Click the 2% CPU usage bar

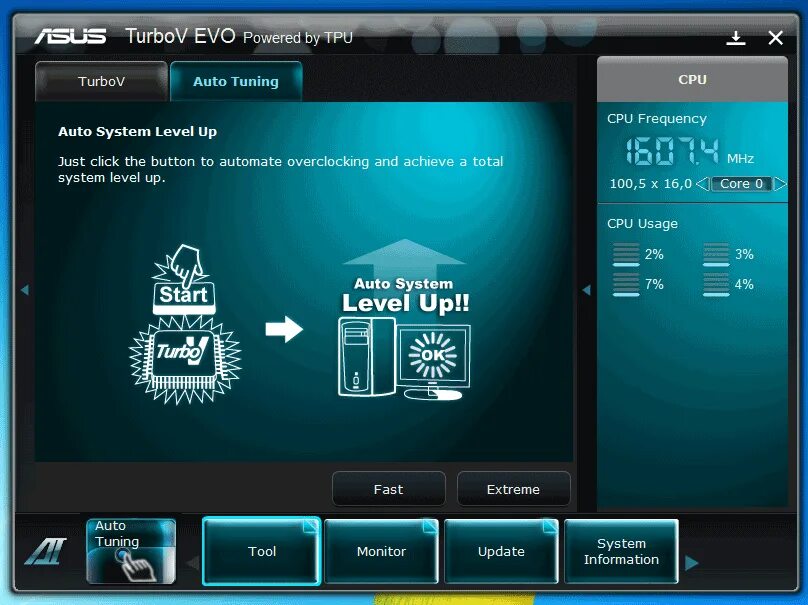click(x=626, y=254)
